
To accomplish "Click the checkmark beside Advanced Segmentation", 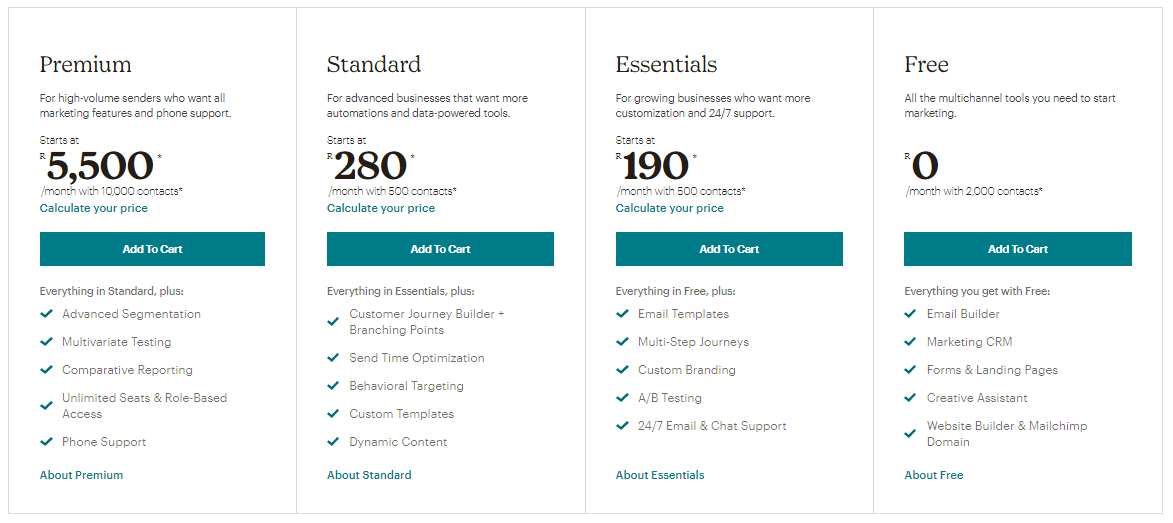I will tap(46, 314).
